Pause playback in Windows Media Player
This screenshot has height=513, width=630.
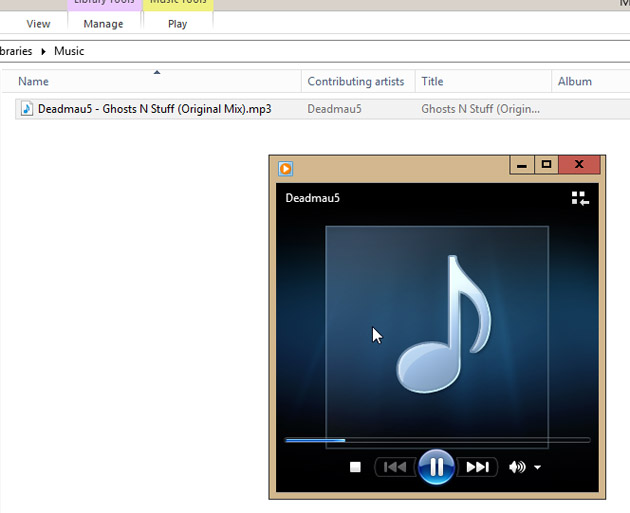436,467
